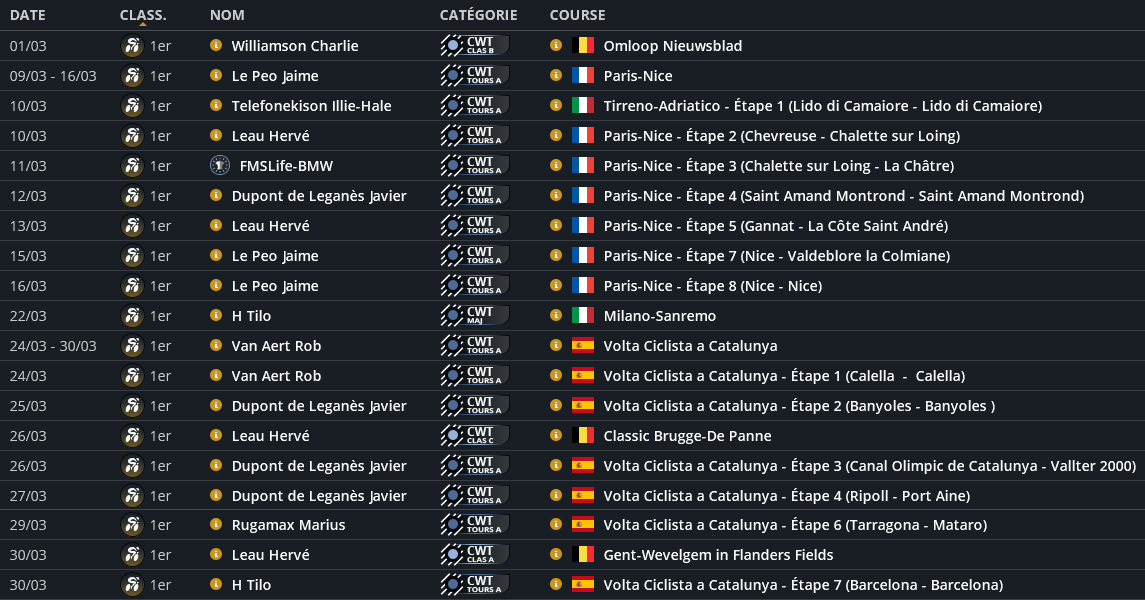Open info icon next to Telefonekison Illie-Hale

pyautogui.click(x=215, y=106)
